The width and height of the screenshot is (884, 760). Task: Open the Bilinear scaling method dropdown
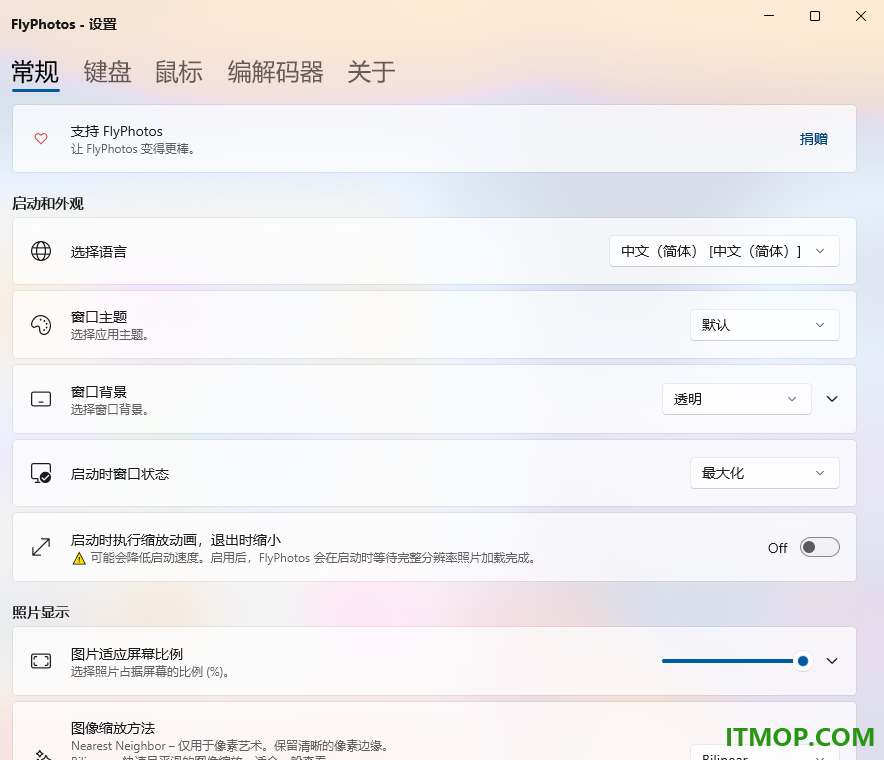click(765, 753)
